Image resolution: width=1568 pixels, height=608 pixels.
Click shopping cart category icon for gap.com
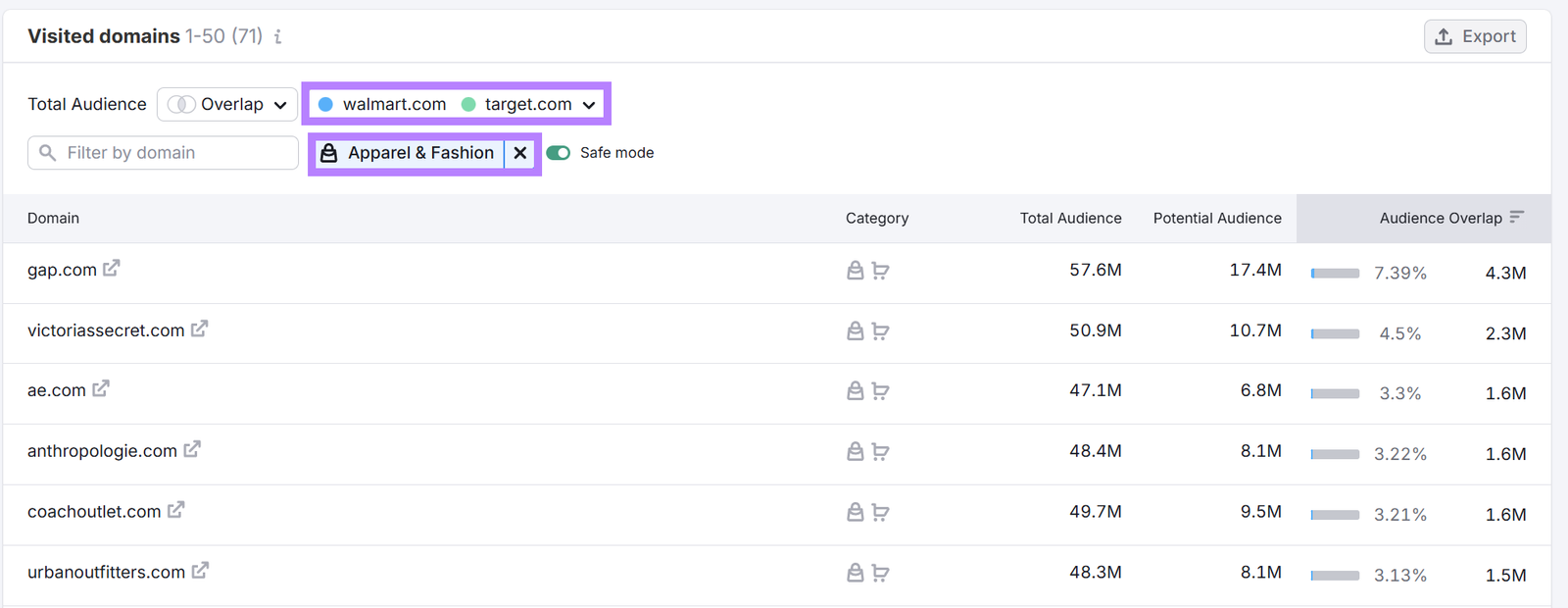(x=880, y=272)
